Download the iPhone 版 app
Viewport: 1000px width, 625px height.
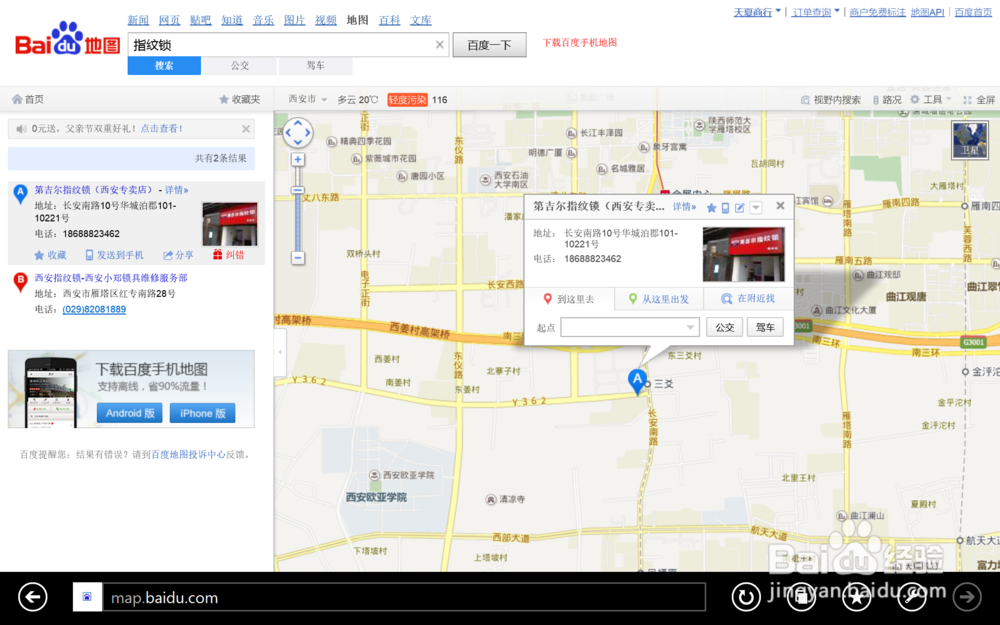202,413
